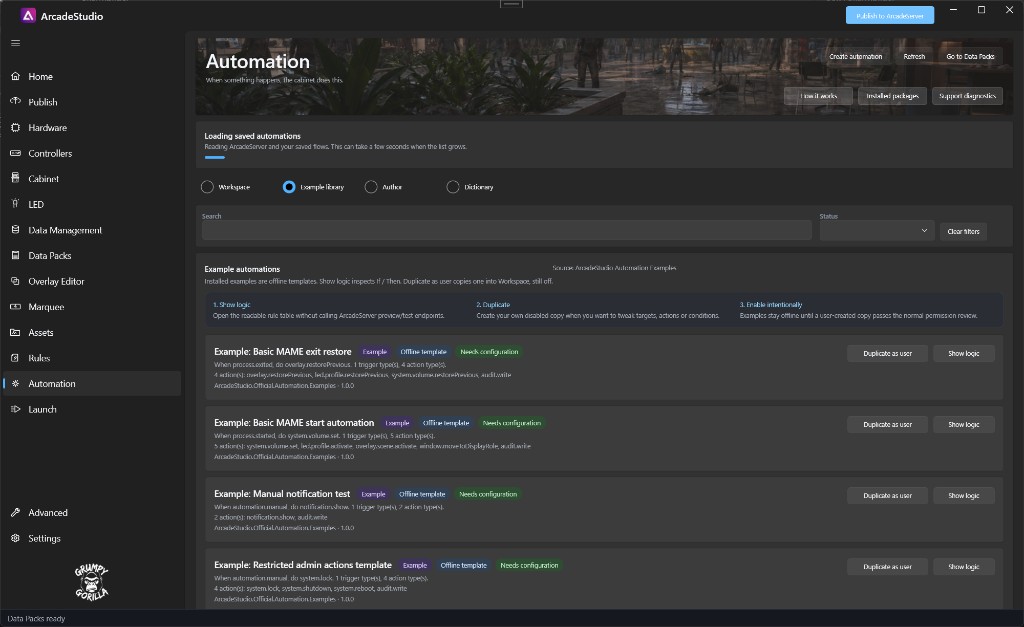Show logic for Restricted admin actions template
The width and height of the screenshot is (1024, 627).
click(963, 567)
